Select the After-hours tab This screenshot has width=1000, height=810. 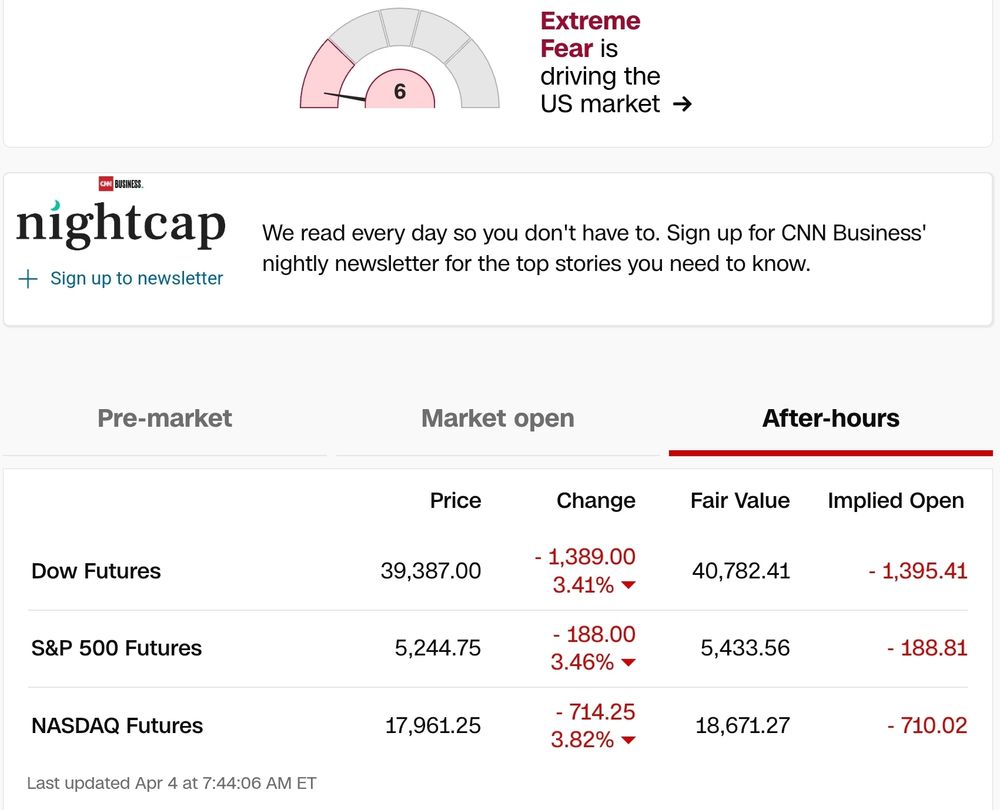[x=830, y=418]
